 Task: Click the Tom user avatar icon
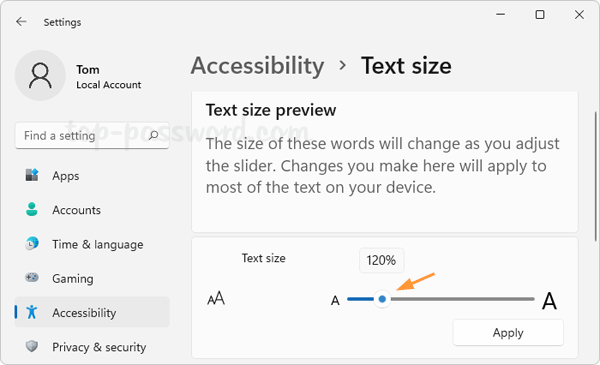(40, 75)
